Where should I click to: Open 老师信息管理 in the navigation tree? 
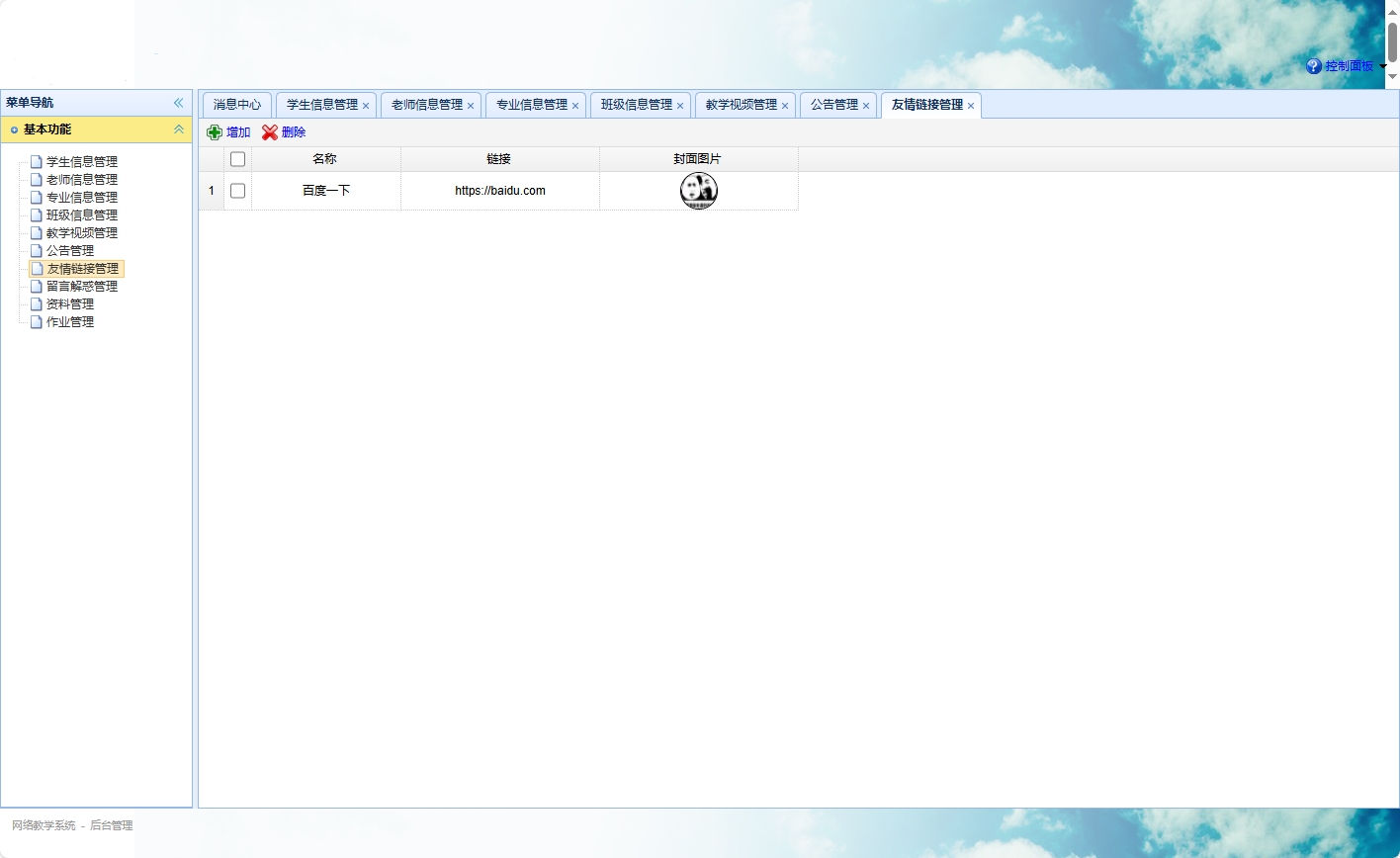click(x=82, y=180)
